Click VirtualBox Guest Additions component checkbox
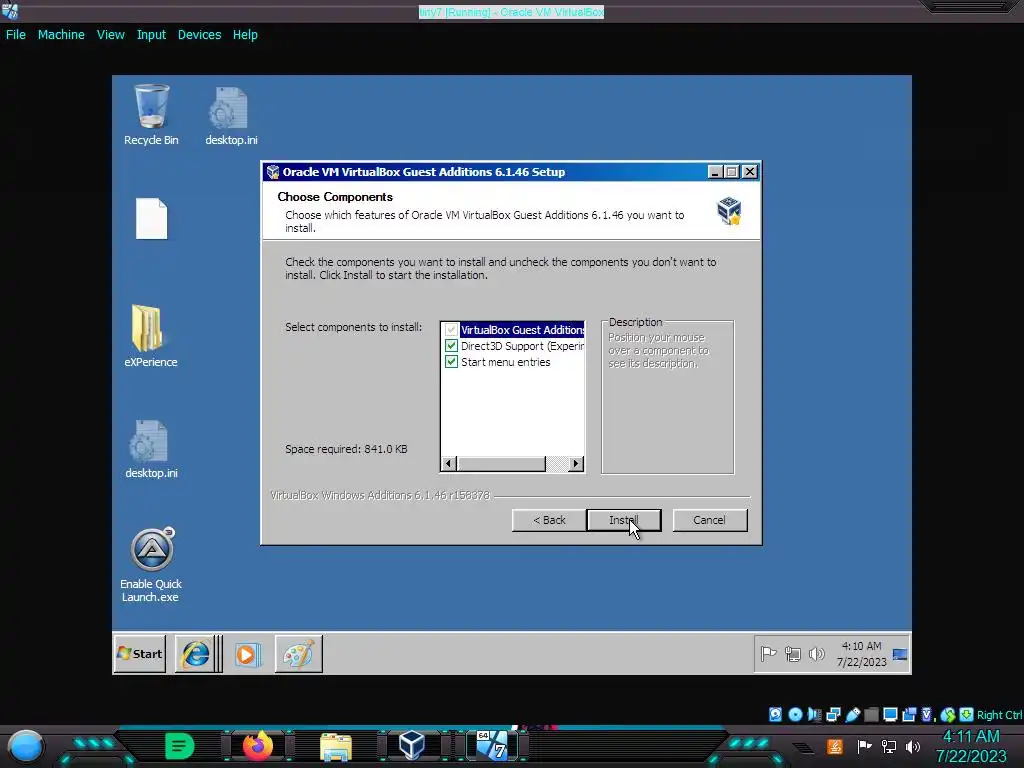 451,330
